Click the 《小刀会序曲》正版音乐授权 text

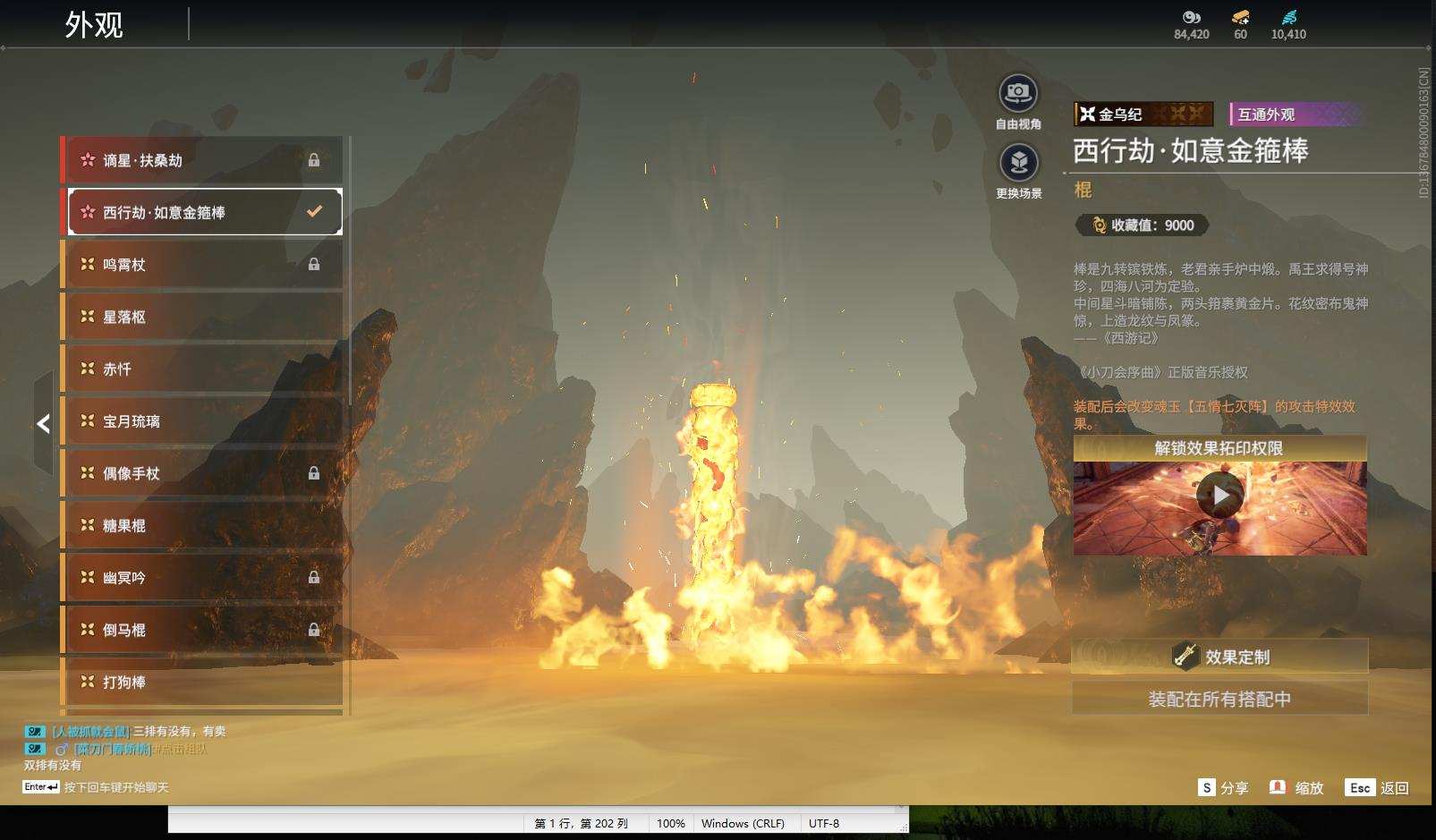(x=1161, y=372)
